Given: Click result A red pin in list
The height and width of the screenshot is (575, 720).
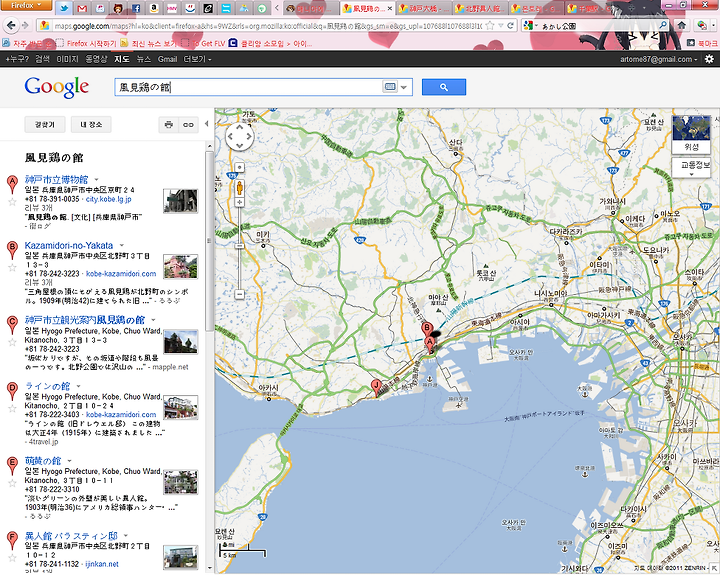Looking at the screenshot, I should coord(12,184).
